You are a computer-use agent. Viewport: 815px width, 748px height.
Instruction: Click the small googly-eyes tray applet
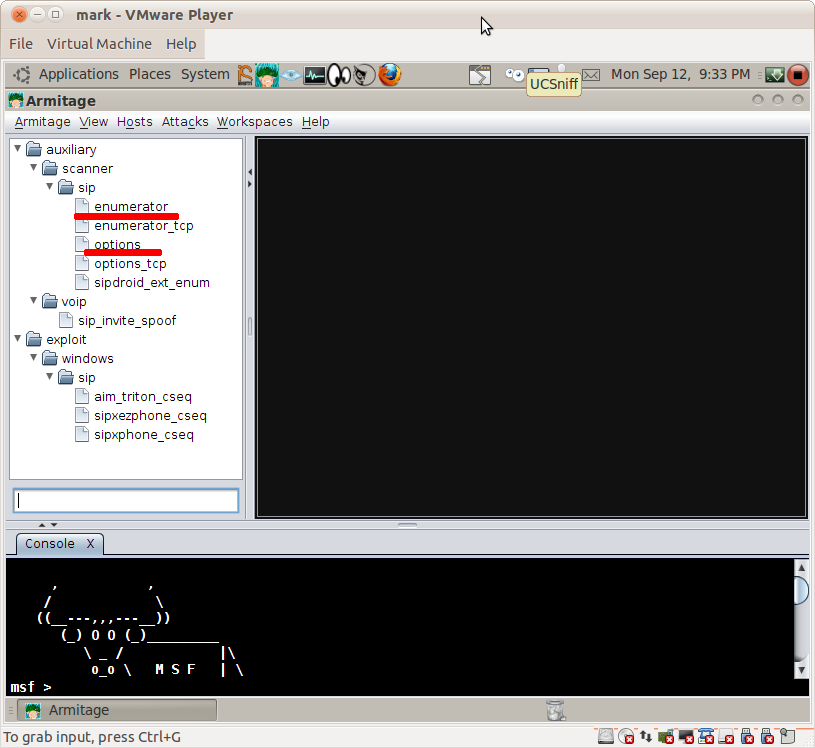coord(515,75)
